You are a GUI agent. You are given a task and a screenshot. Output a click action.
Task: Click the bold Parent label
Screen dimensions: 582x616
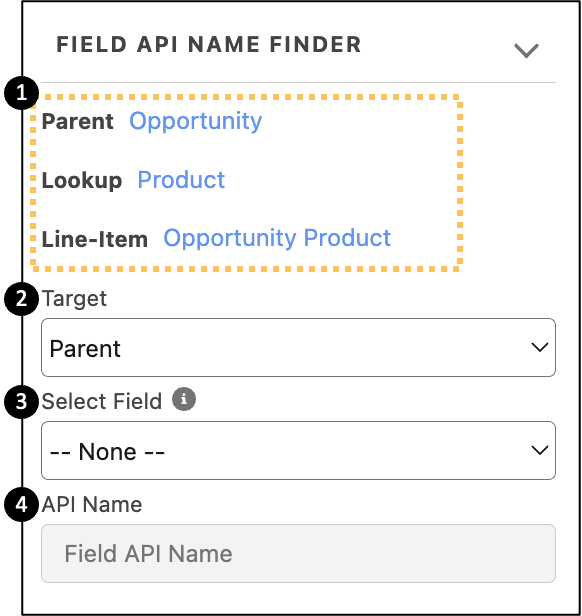point(77,121)
